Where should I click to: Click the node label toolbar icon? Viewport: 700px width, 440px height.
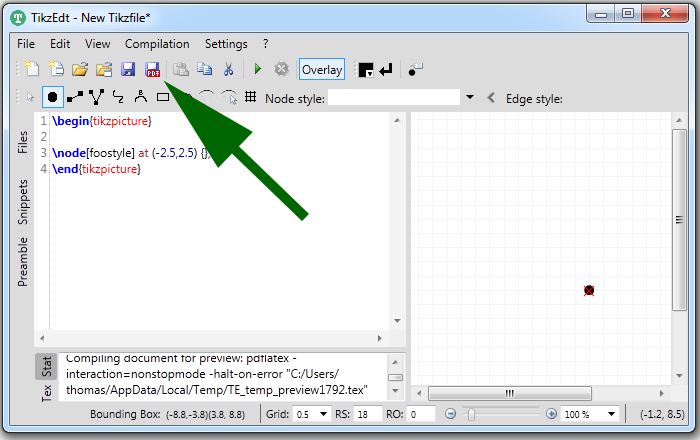coord(416,70)
